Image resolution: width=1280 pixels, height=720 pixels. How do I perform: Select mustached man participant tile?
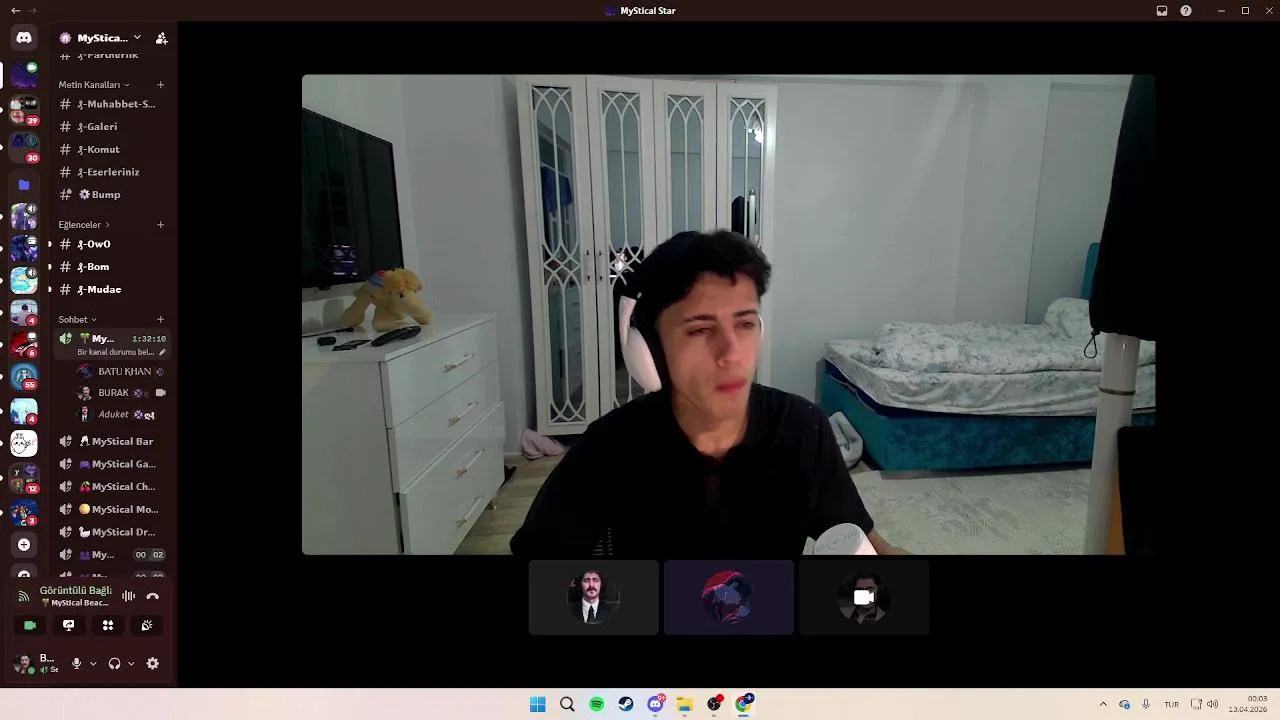click(x=594, y=597)
